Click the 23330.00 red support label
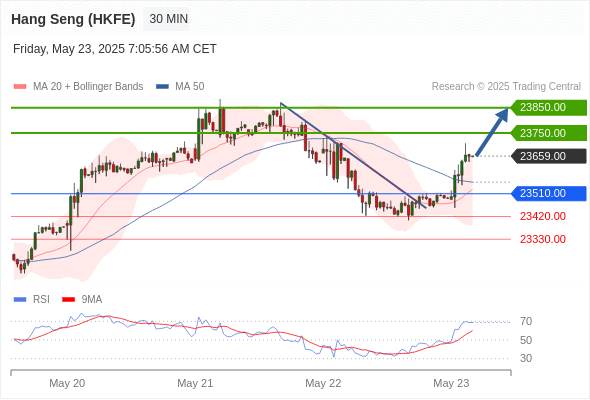Viewport: 590px width, 400px height. pyautogui.click(x=543, y=239)
